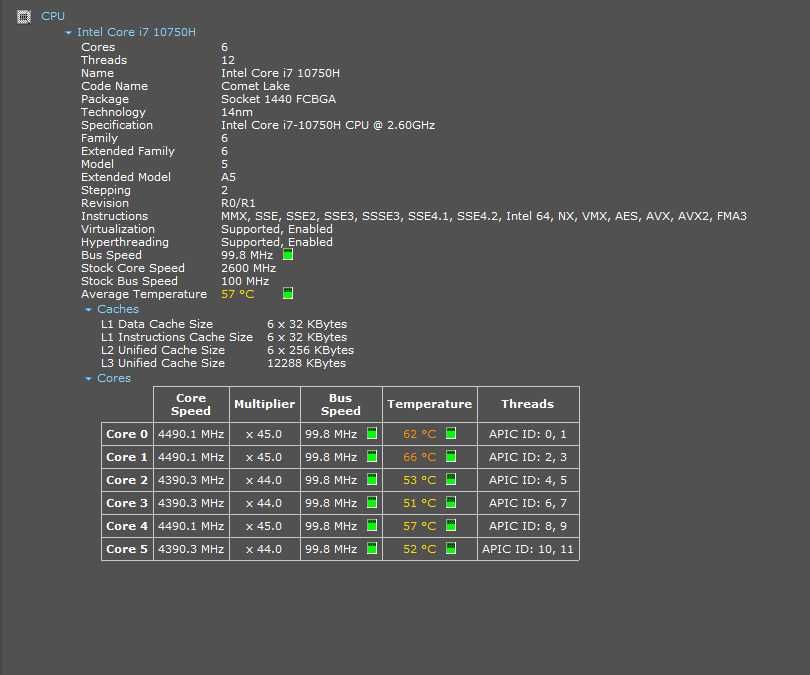The width and height of the screenshot is (810, 675).
Task: Click the Intel Core i7 10750H heading link
Action: [136, 32]
